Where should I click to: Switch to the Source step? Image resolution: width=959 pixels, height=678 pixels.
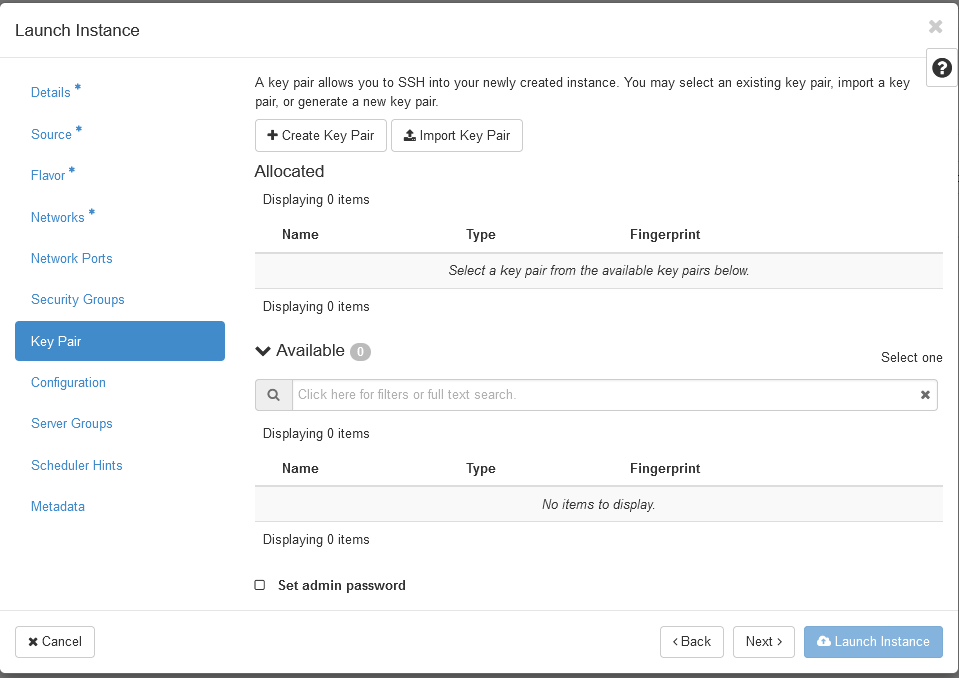pos(51,135)
